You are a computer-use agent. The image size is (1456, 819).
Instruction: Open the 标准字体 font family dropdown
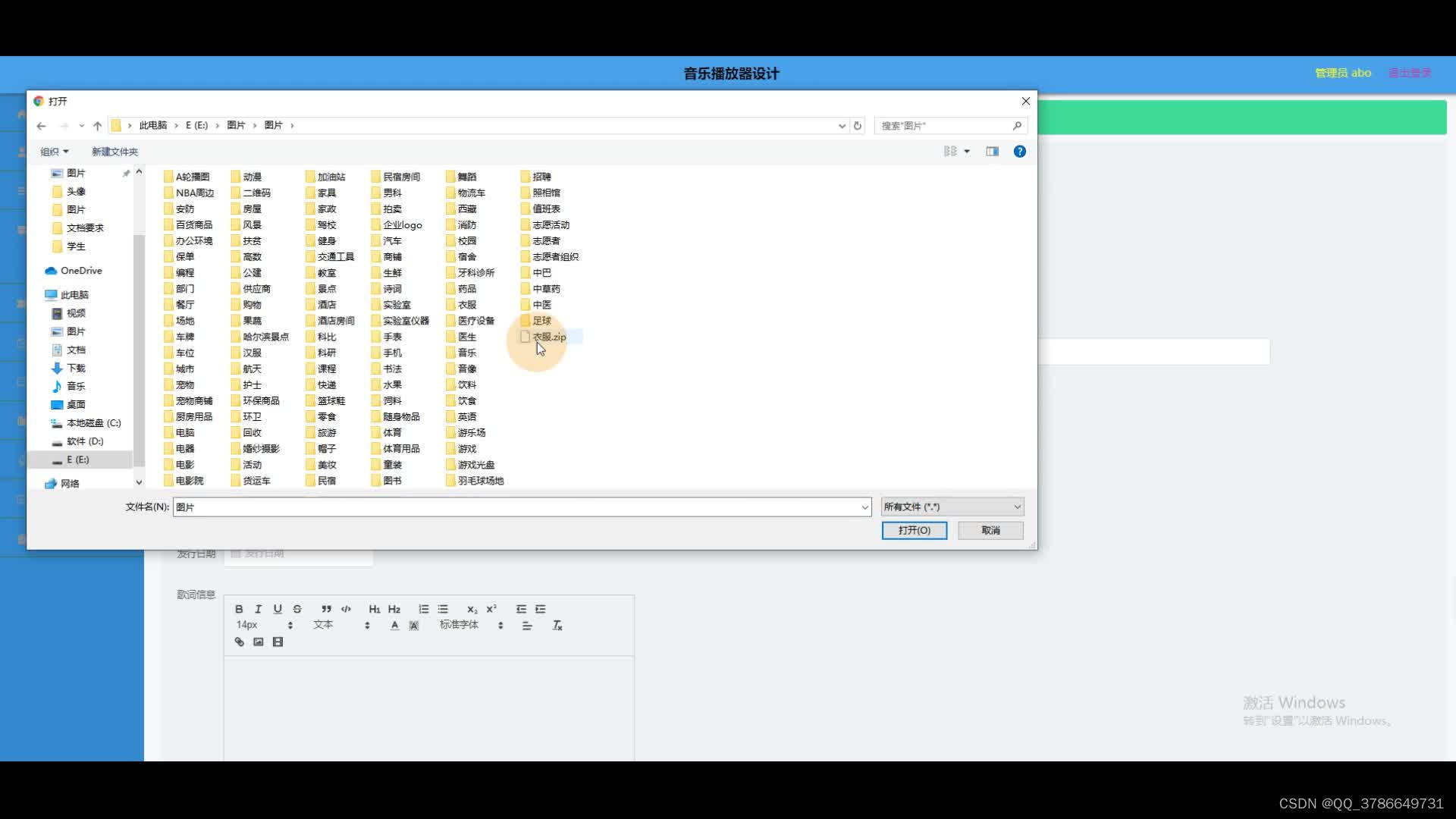[471, 625]
